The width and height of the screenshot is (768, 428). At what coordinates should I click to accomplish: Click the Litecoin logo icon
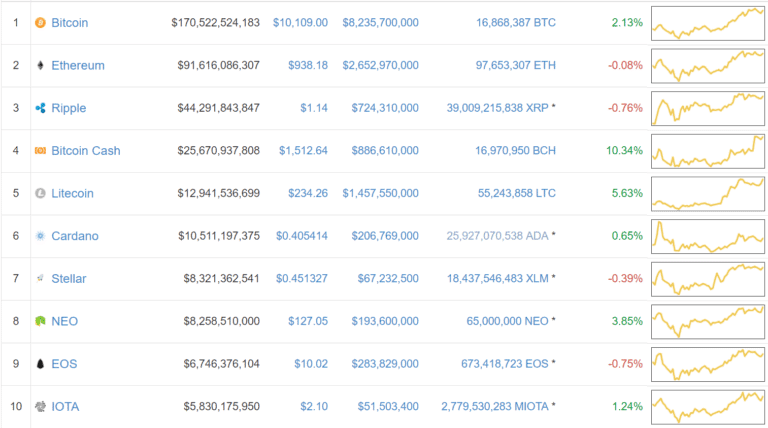[40, 193]
